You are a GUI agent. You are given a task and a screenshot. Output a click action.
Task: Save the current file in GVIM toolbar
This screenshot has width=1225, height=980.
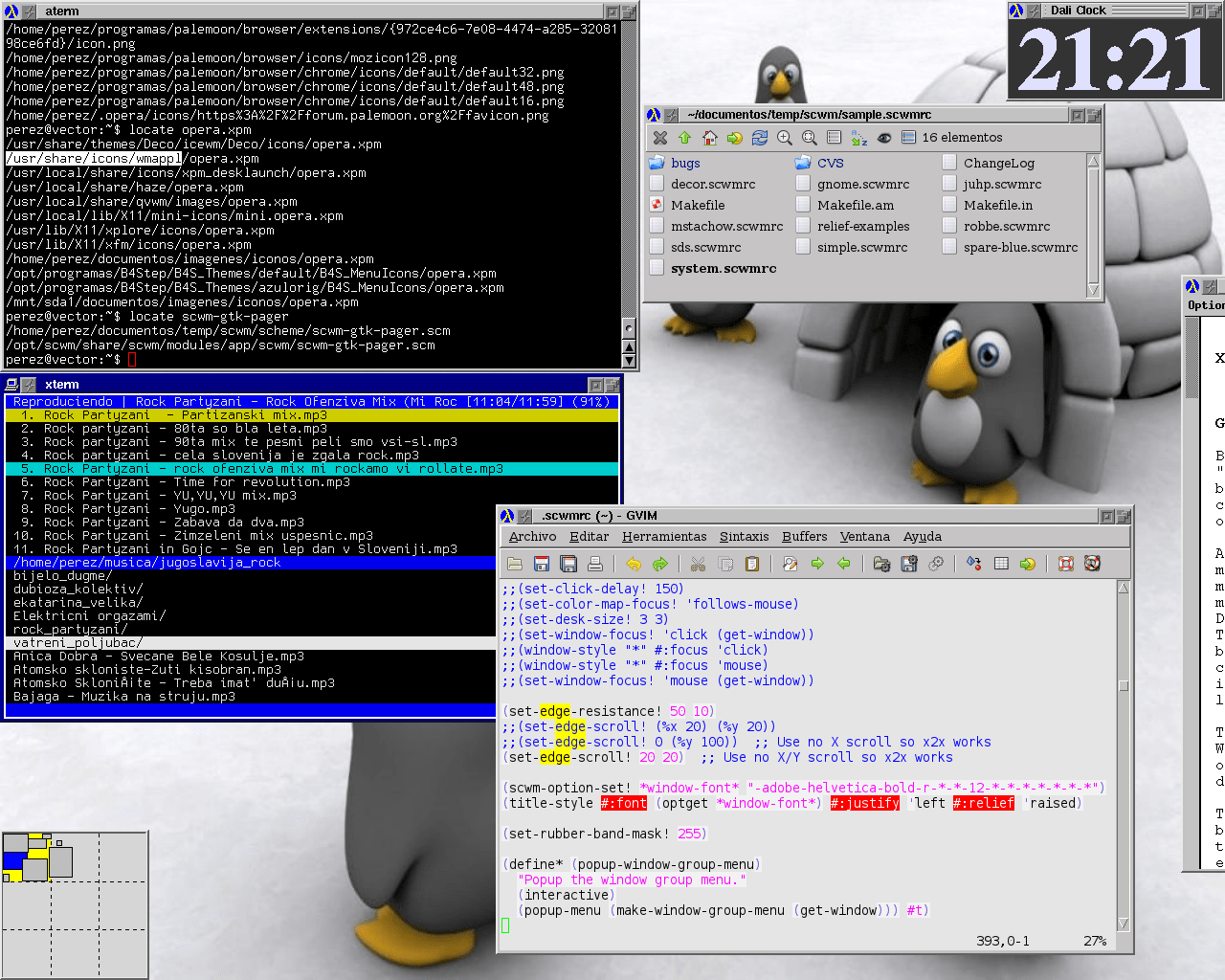pyautogui.click(x=542, y=564)
